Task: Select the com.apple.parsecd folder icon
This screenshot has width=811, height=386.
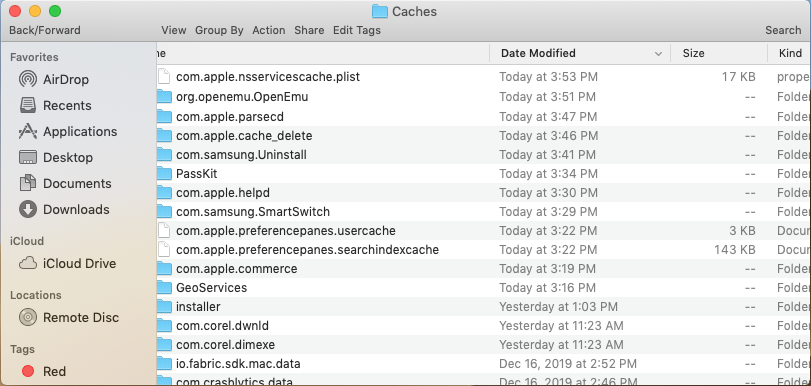Action: pyautogui.click(x=164, y=116)
